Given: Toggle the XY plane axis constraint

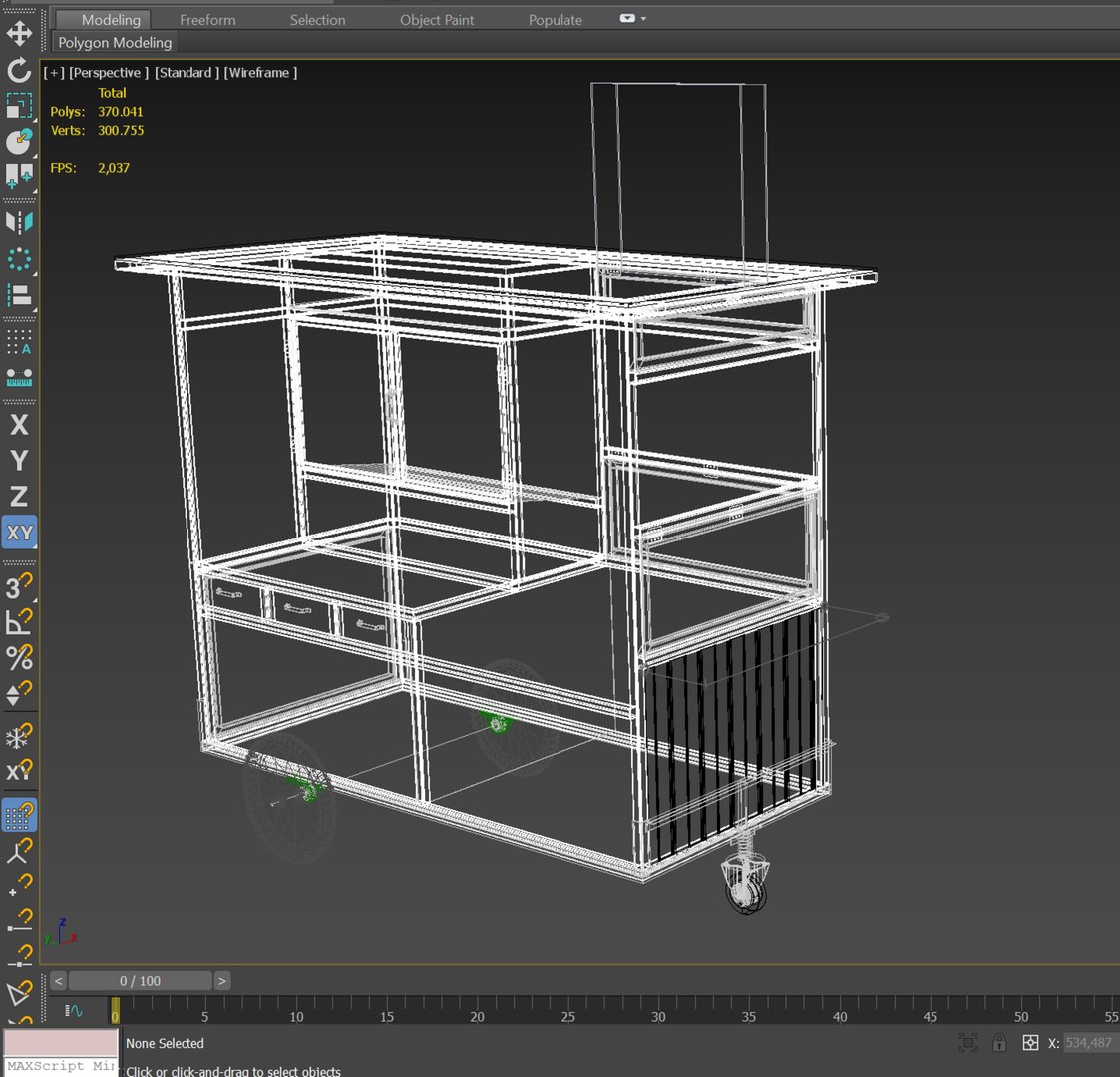Looking at the screenshot, I should 19,533.
